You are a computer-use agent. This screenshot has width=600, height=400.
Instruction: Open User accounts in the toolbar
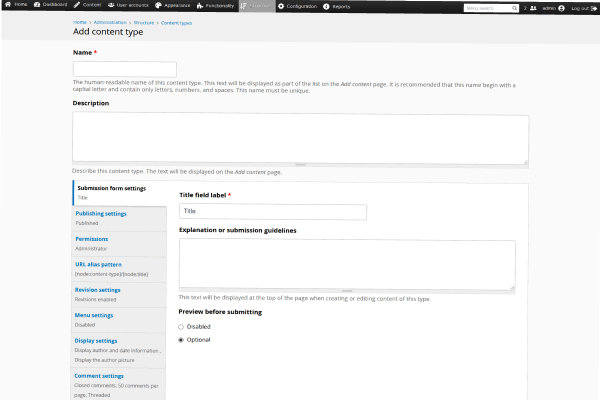130,6
